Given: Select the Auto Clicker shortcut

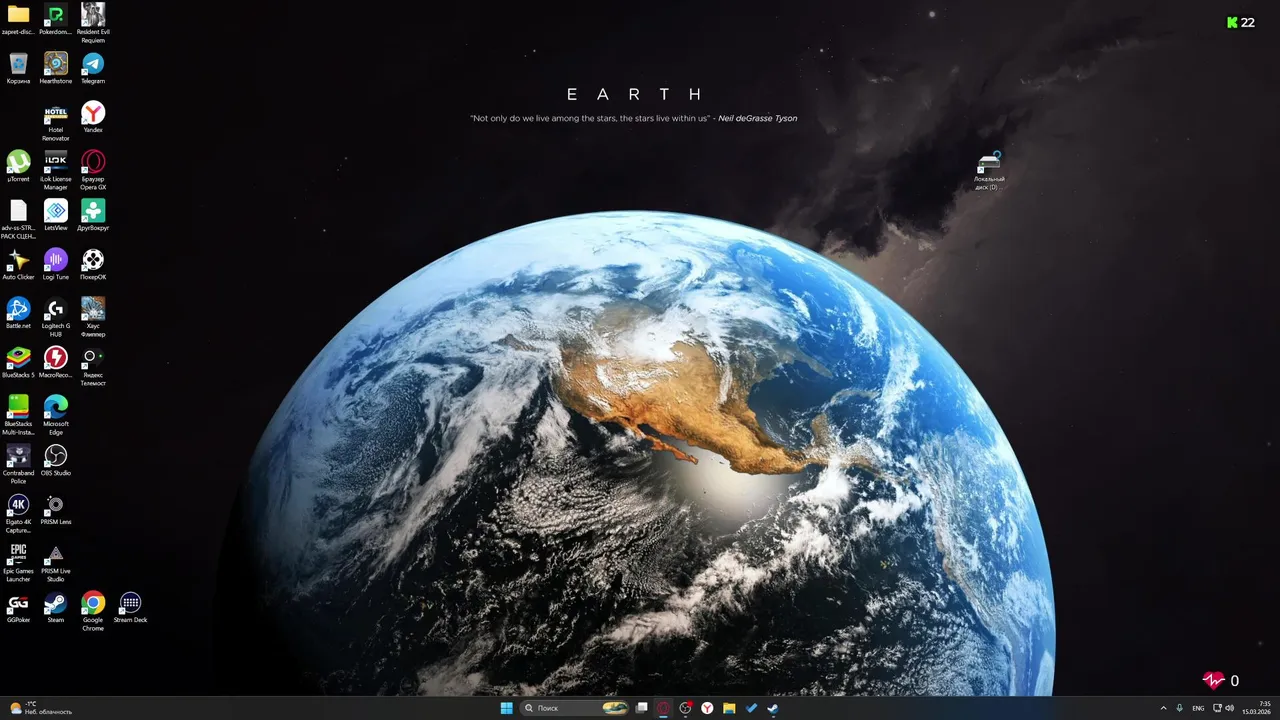Looking at the screenshot, I should pos(18,264).
